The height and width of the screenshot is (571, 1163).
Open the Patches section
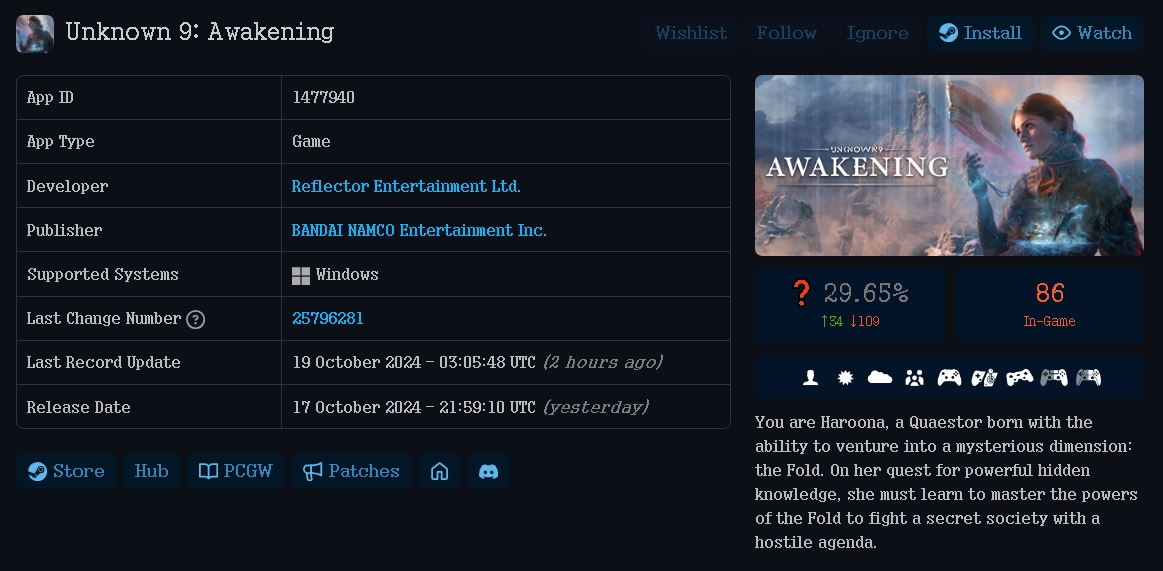[x=352, y=471]
